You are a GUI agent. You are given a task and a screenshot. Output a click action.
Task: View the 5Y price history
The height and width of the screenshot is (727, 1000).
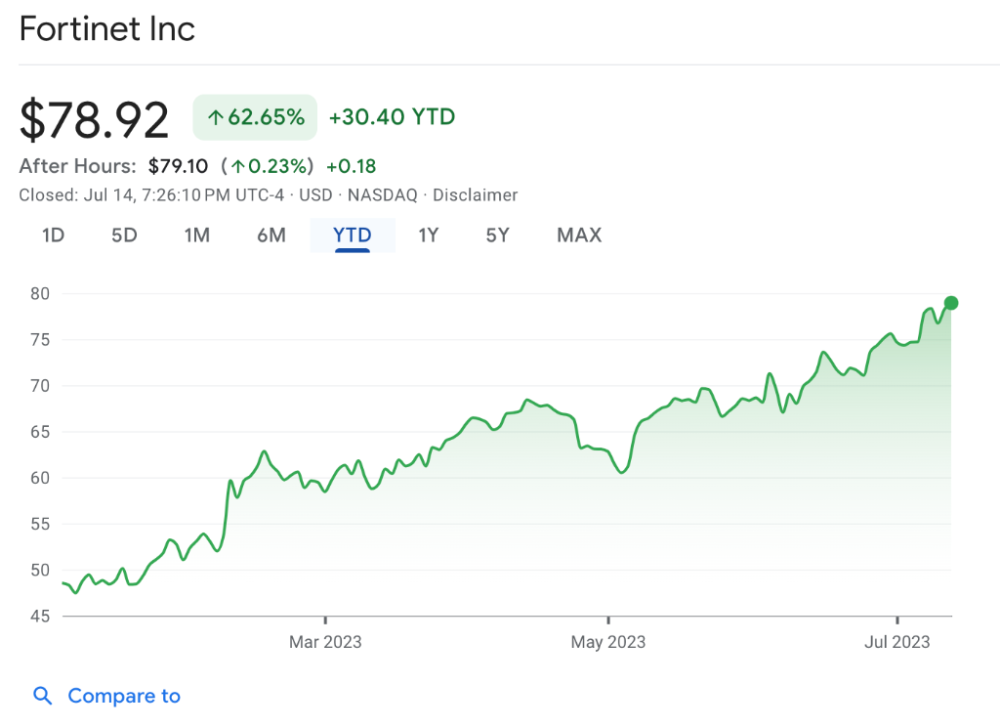tap(497, 236)
